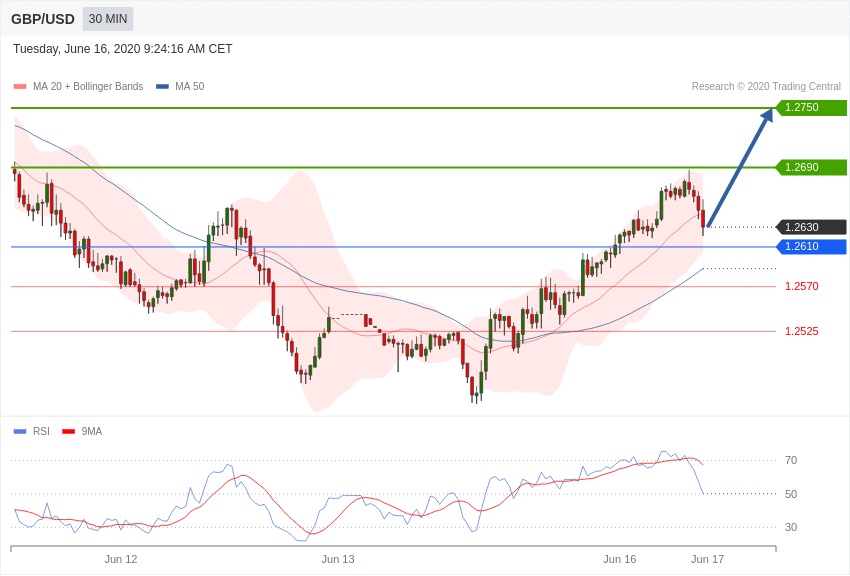850x576 pixels.
Task: Click the blue RSI legend swatch
Action: click(20, 432)
